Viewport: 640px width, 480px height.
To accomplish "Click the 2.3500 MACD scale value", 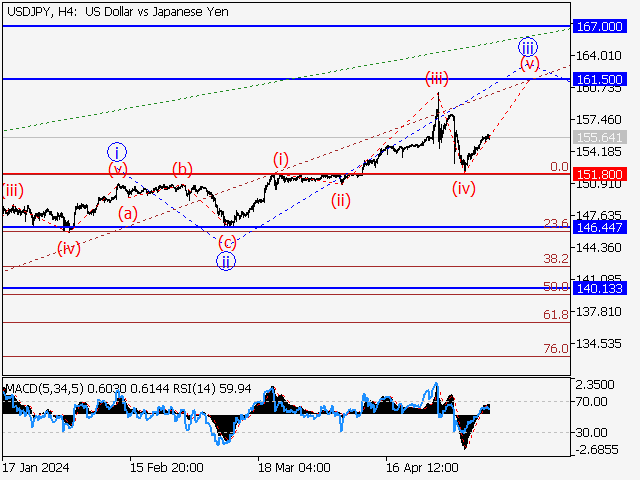I will 595,384.
